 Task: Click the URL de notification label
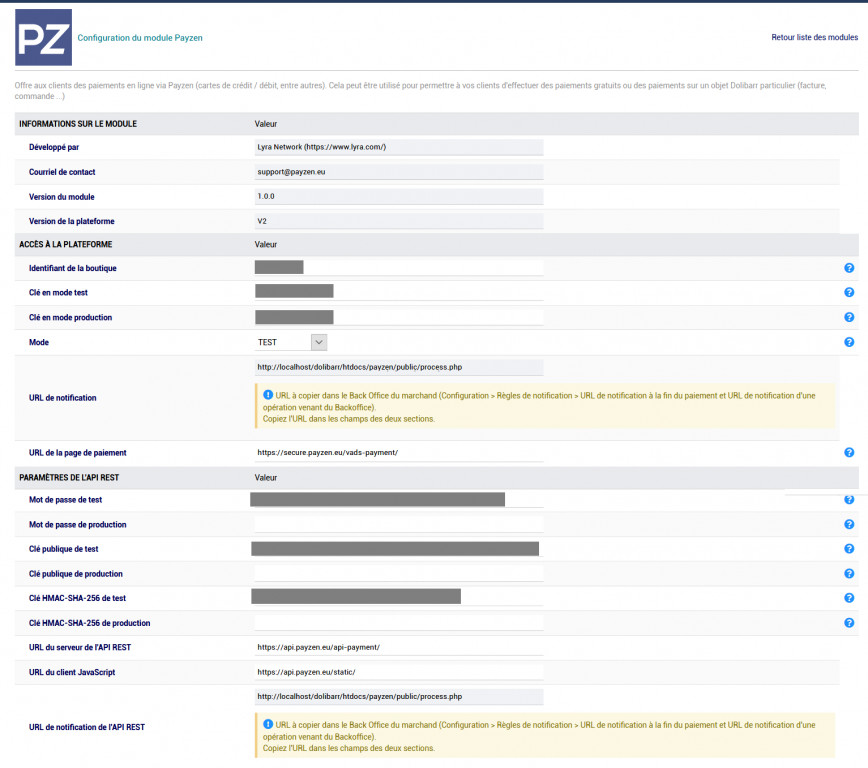[63, 398]
